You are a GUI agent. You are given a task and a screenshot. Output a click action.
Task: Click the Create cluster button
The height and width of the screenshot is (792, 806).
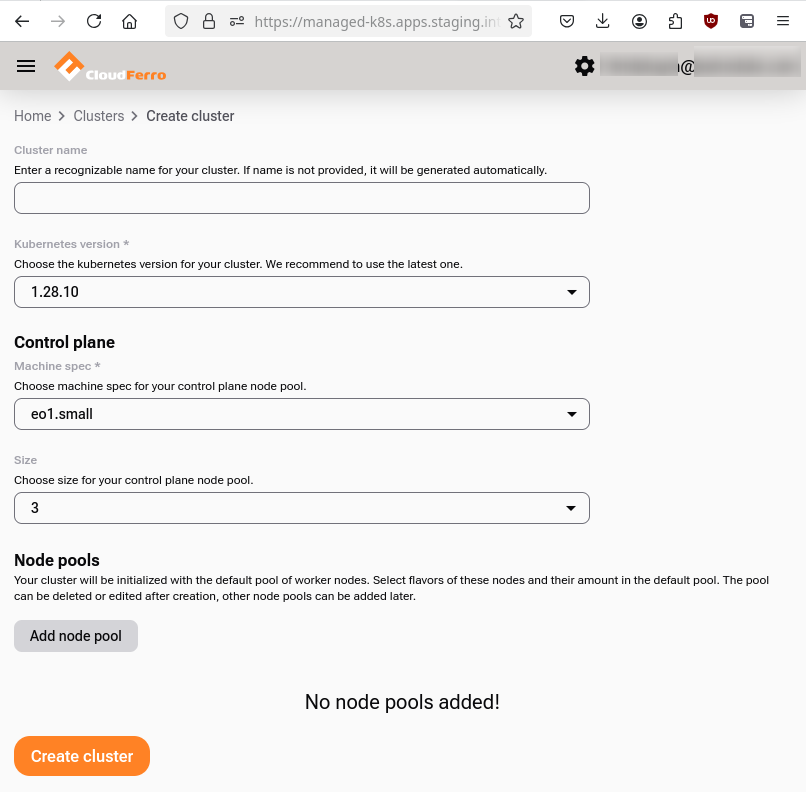click(x=81, y=756)
